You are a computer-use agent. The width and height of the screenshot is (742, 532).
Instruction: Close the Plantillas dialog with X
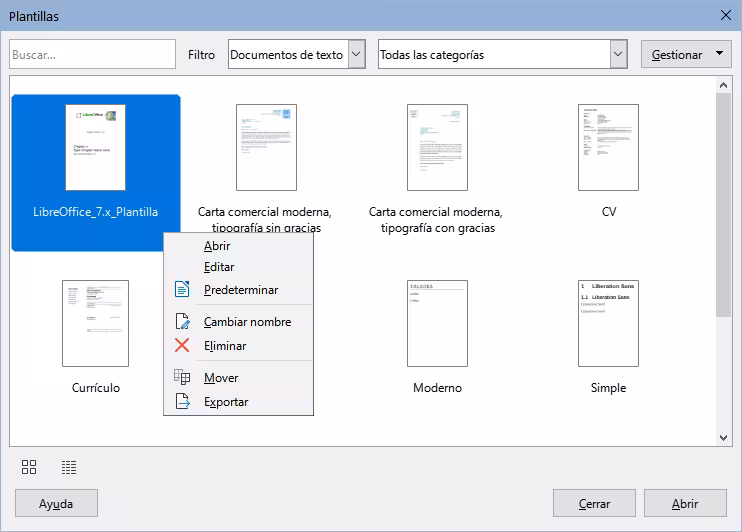point(726,15)
